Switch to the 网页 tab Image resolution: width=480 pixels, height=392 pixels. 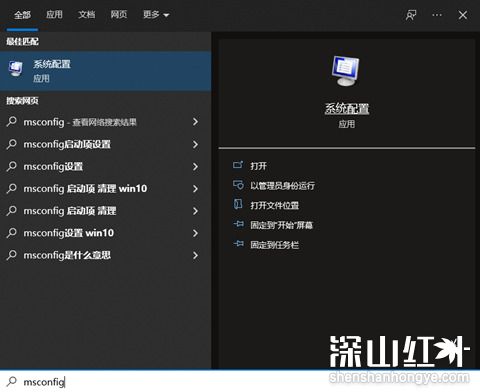pos(119,15)
